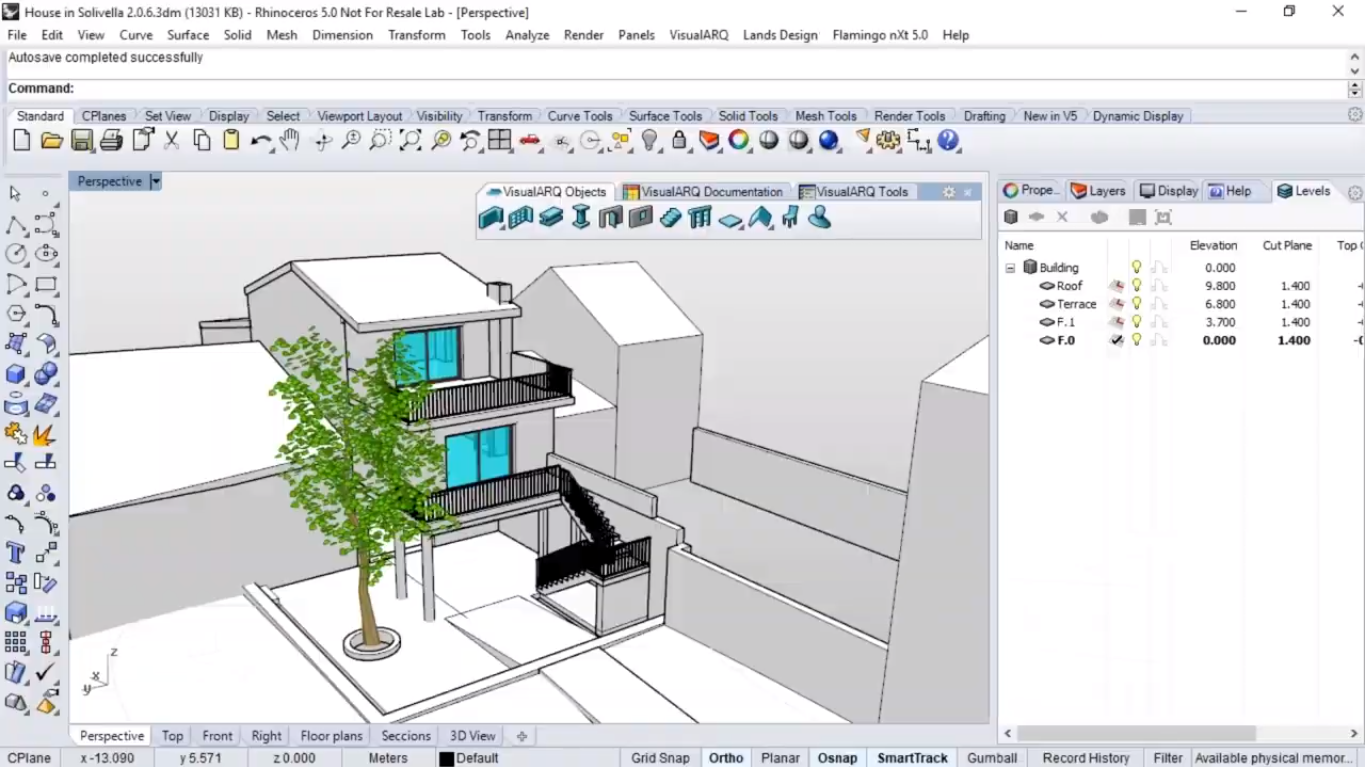Open the Perspective viewport title dropdown arrow

click(x=155, y=182)
